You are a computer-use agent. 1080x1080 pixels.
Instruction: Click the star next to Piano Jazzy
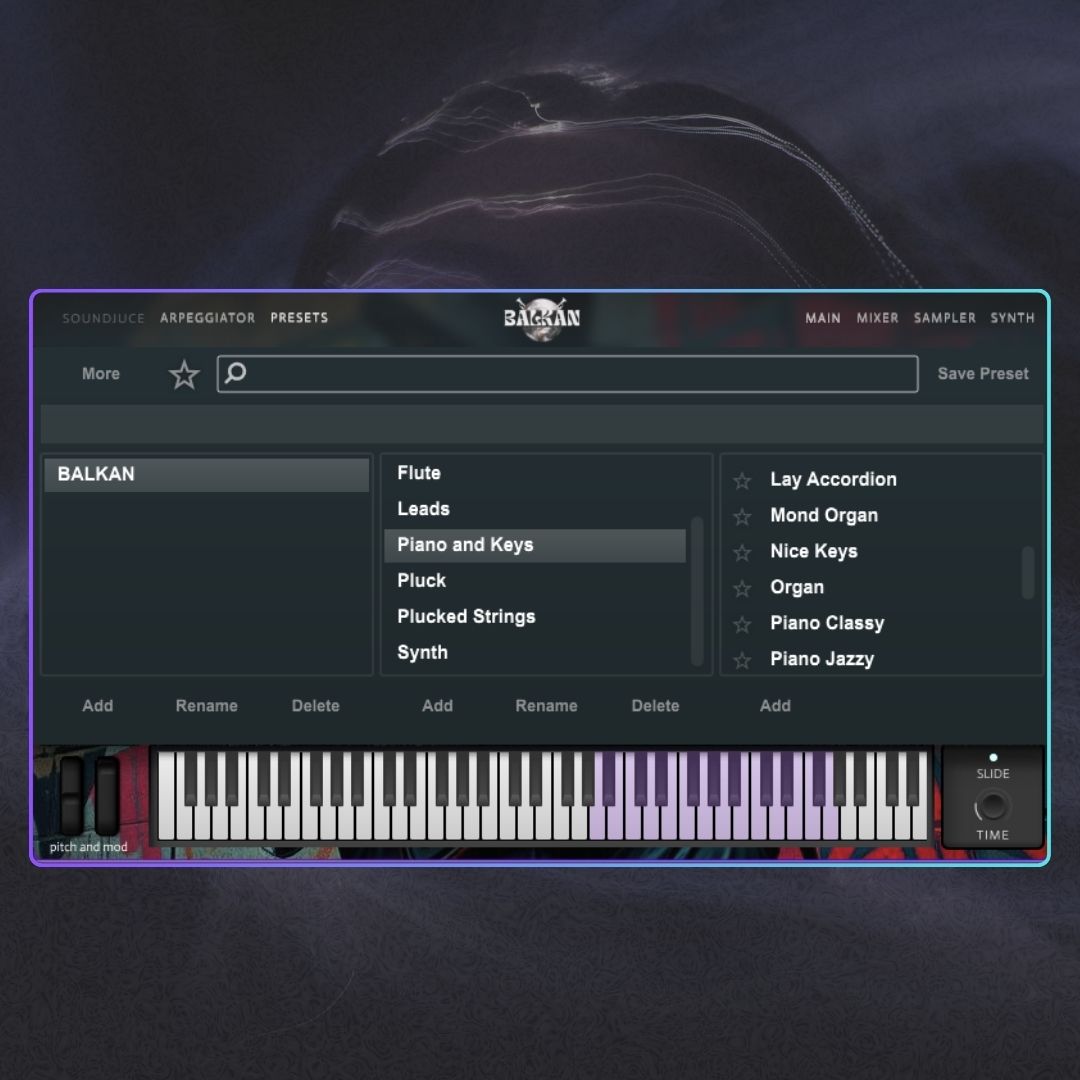tap(742, 660)
